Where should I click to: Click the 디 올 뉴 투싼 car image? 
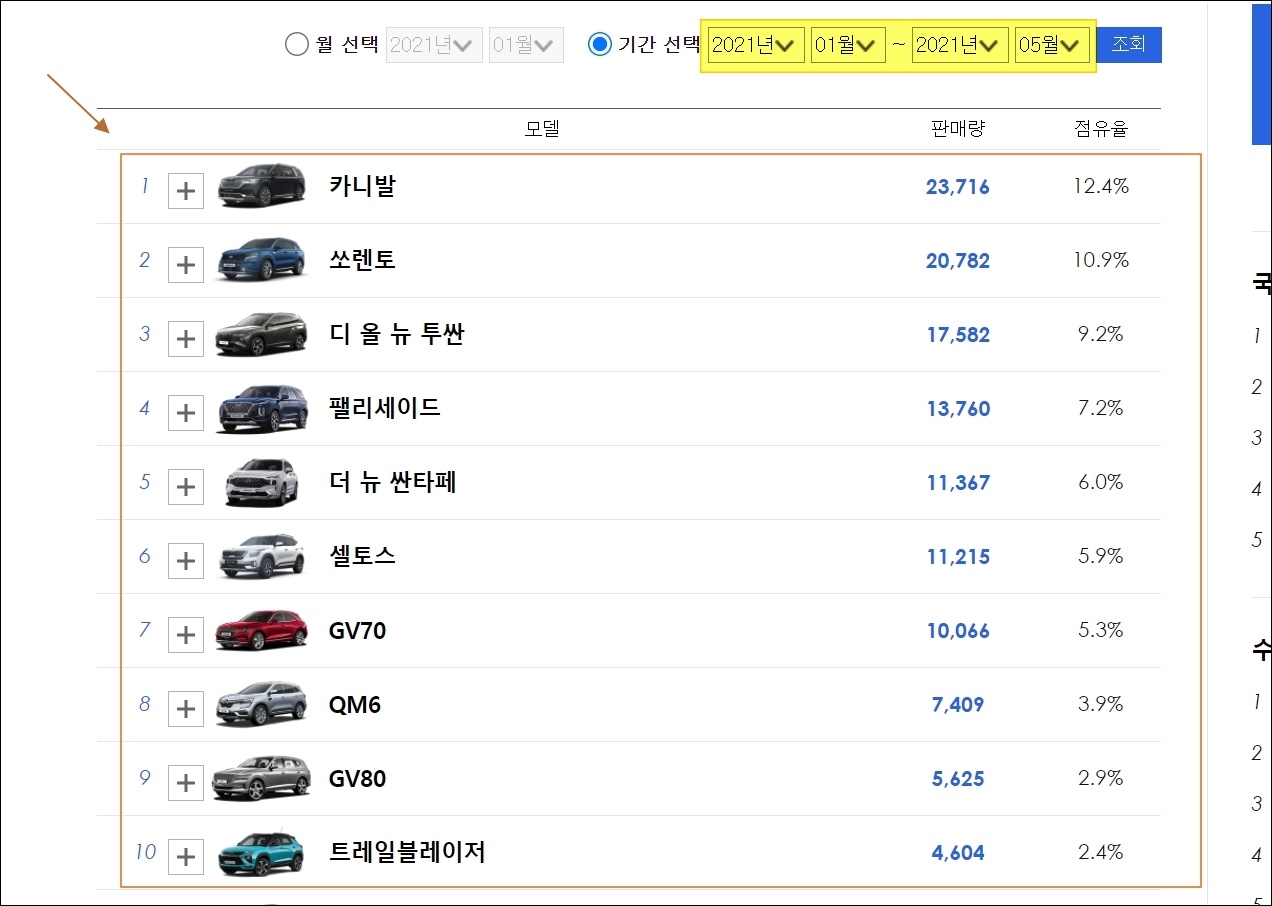[x=261, y=333]
